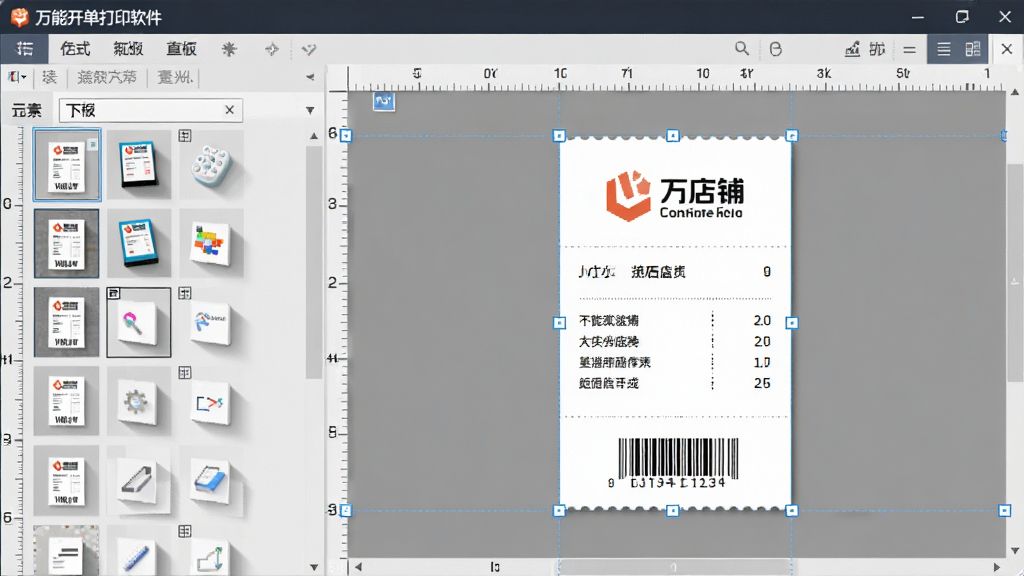Select the bubbly palette thumbnail

(x=211, y=167)
